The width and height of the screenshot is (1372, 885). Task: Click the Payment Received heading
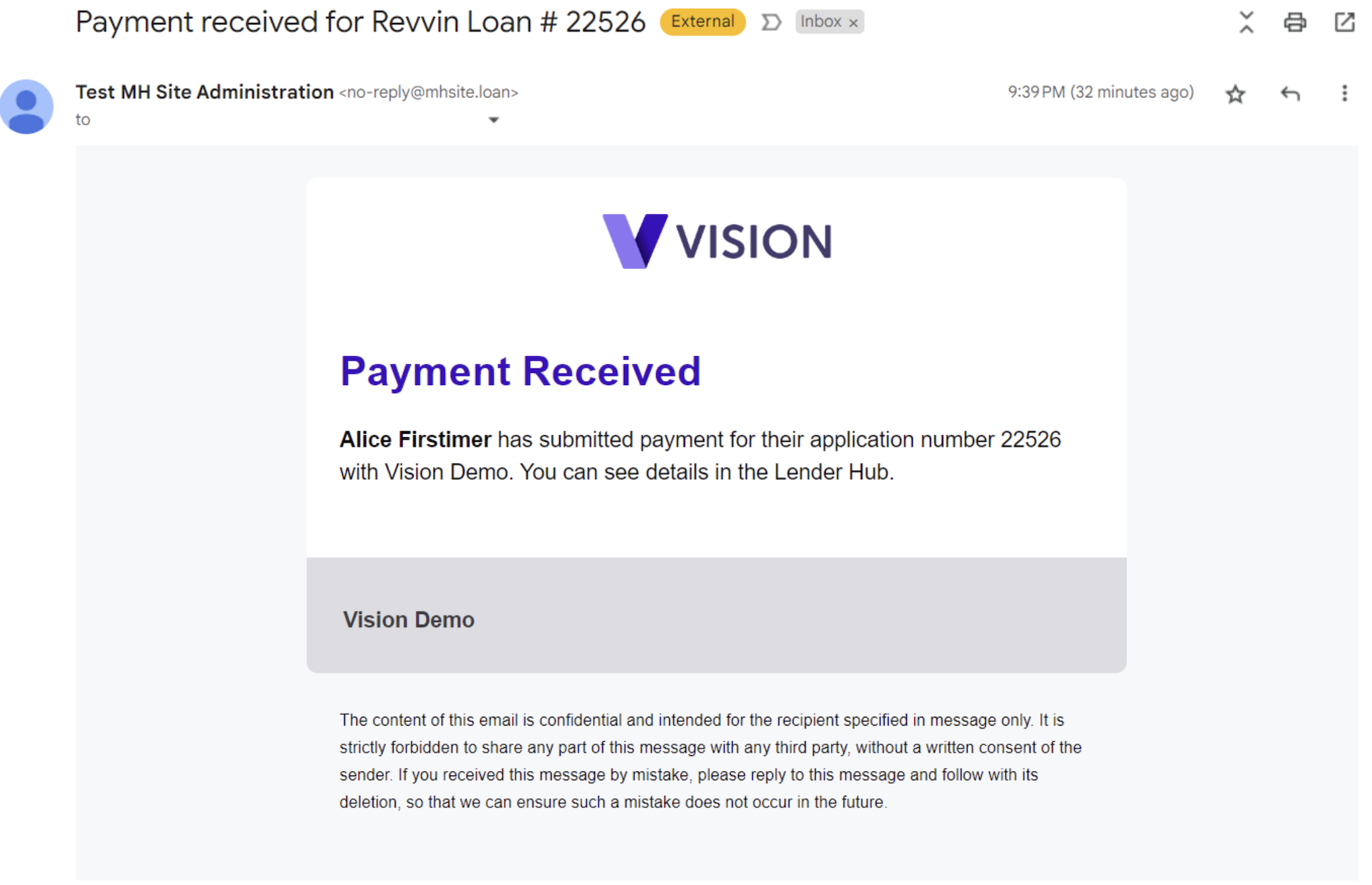click(520, 372)
